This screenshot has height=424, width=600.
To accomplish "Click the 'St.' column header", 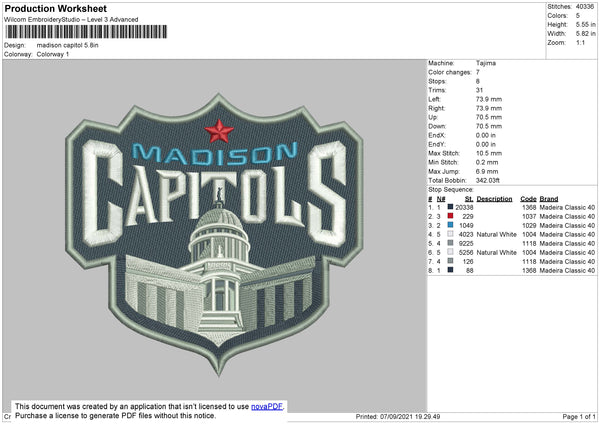I will tap(470, 199).
